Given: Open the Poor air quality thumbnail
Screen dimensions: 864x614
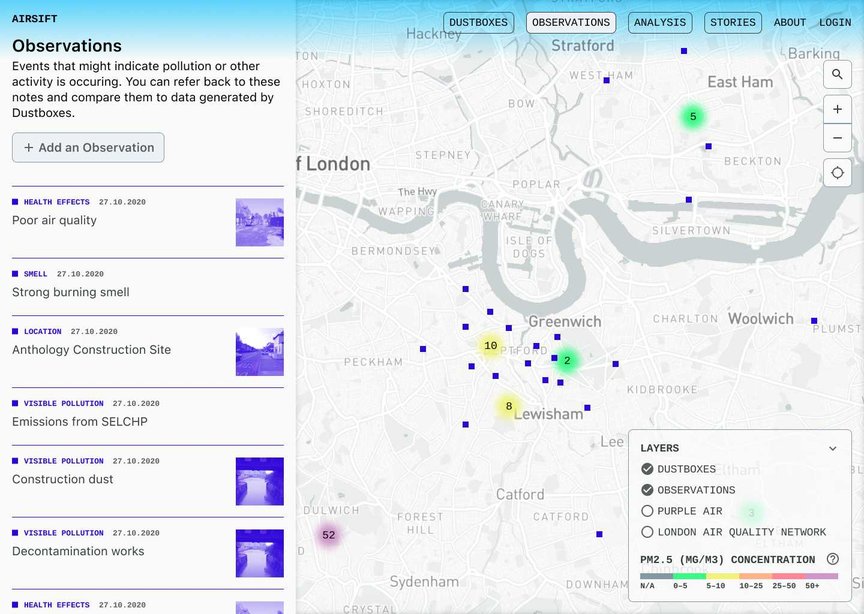Looking at the screenshot, I should (x=259, y=222).
